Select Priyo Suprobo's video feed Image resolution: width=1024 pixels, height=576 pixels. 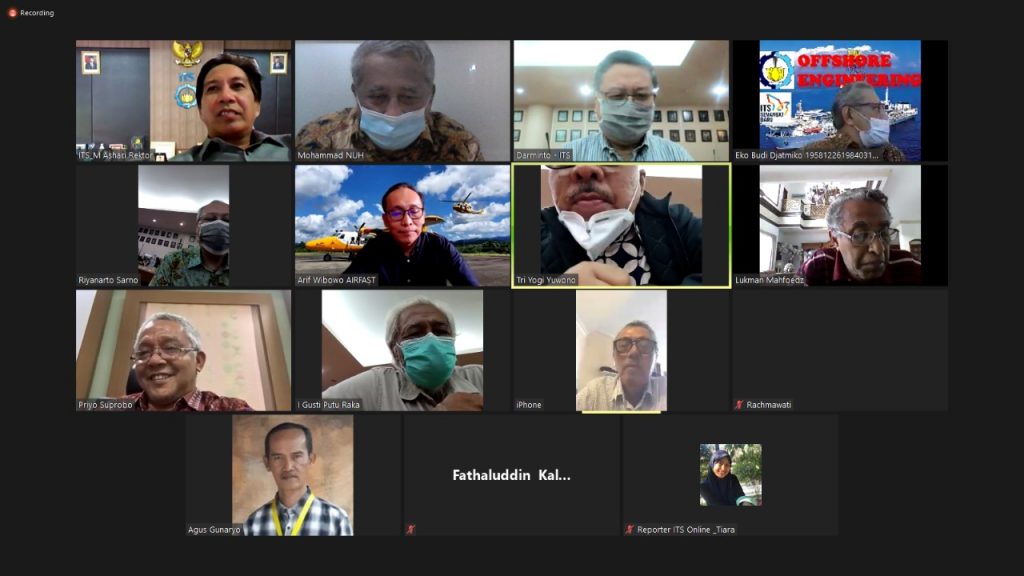tap(184, 350)
